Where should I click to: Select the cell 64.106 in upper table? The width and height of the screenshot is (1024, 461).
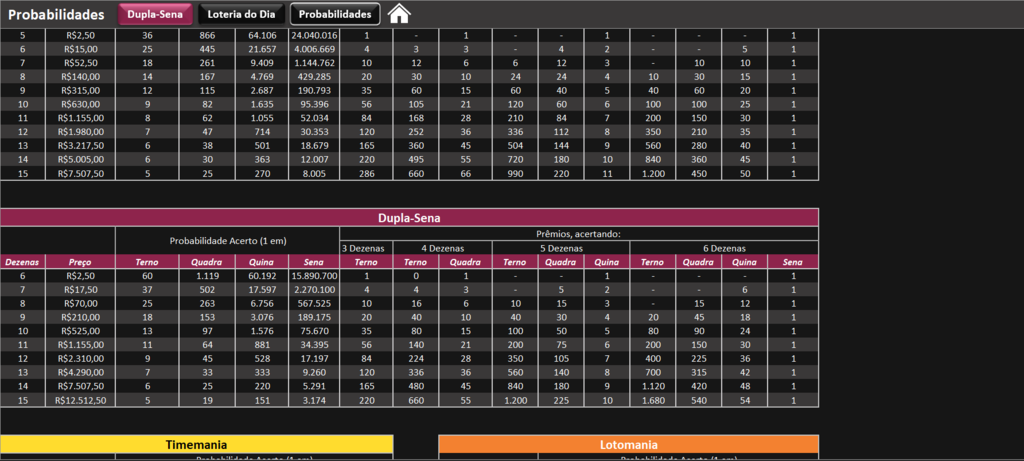[x=262, y=35]
